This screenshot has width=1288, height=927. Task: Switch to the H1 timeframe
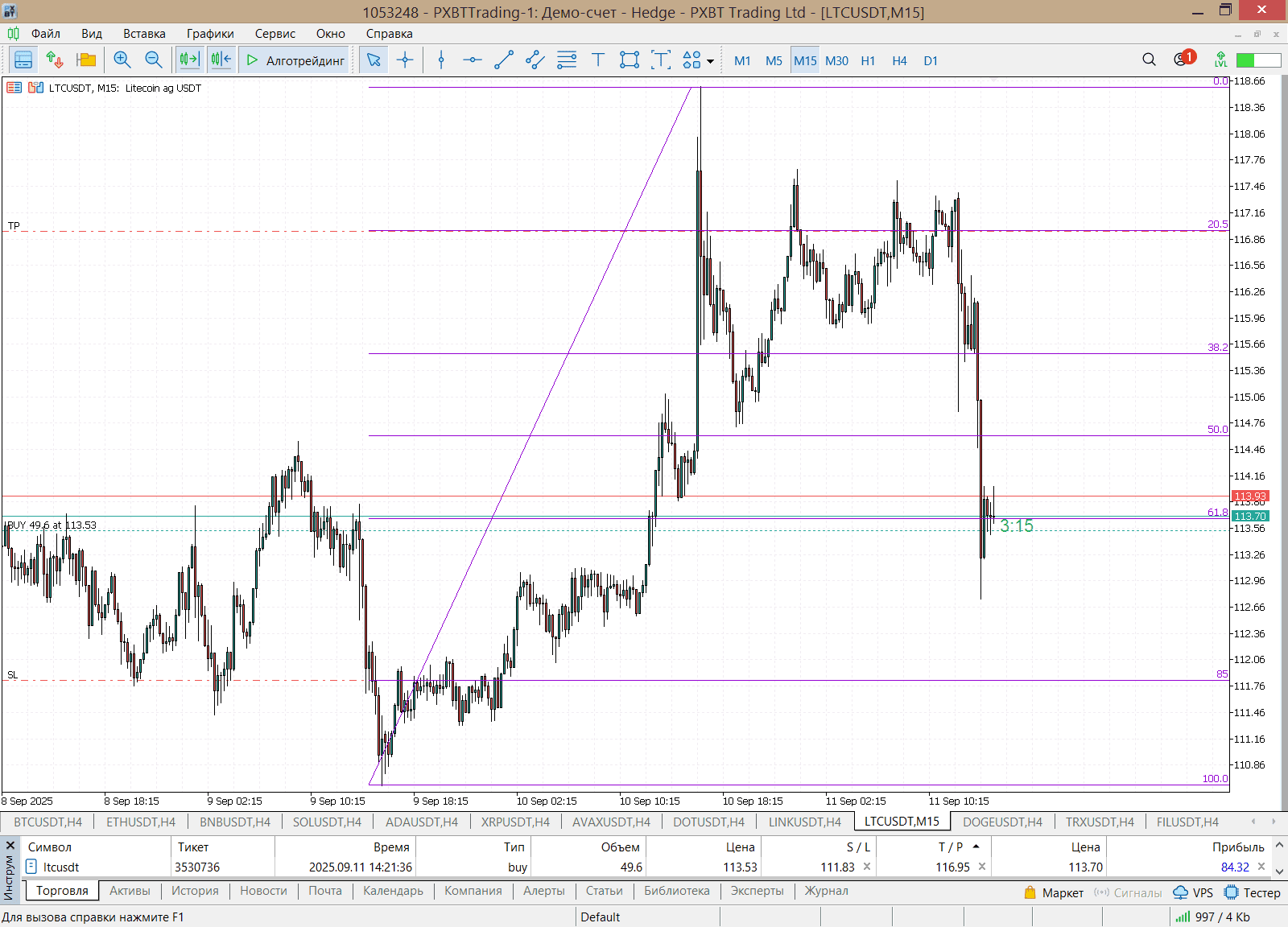pos(868,61)
